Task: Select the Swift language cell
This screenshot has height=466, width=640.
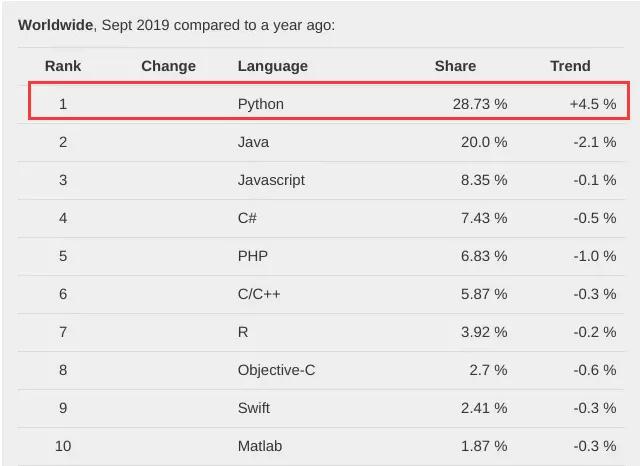Action: pos(254,408)
